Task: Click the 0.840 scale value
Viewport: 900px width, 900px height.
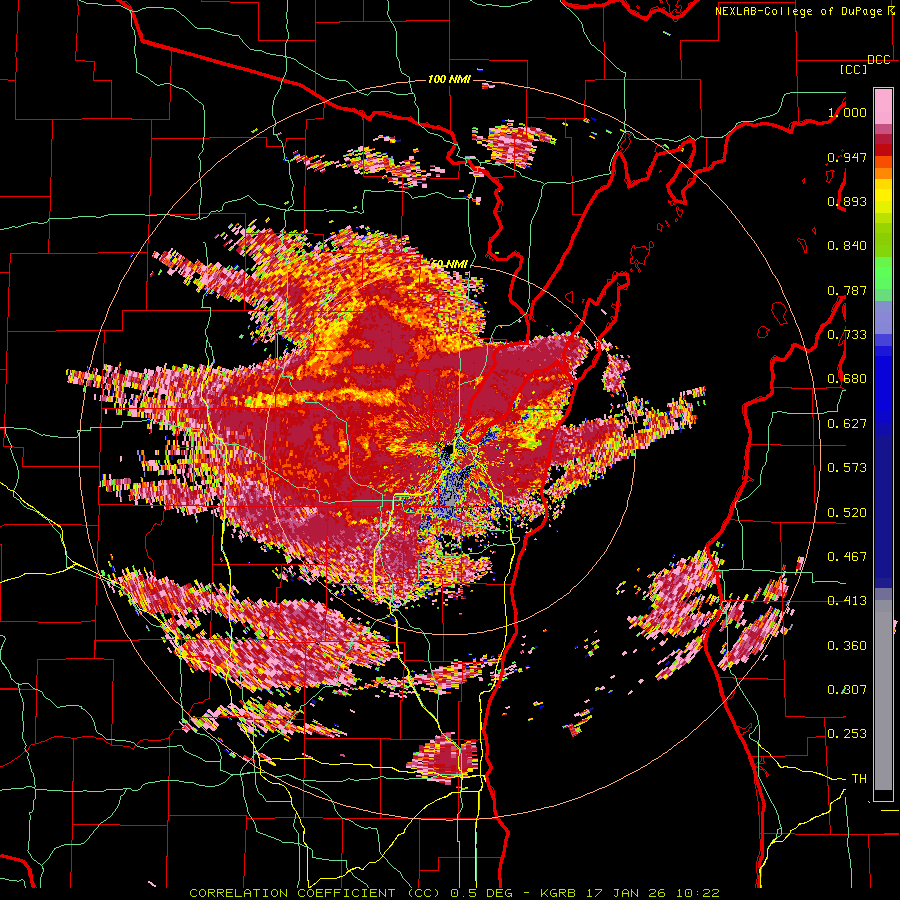Action: (847, 246)
